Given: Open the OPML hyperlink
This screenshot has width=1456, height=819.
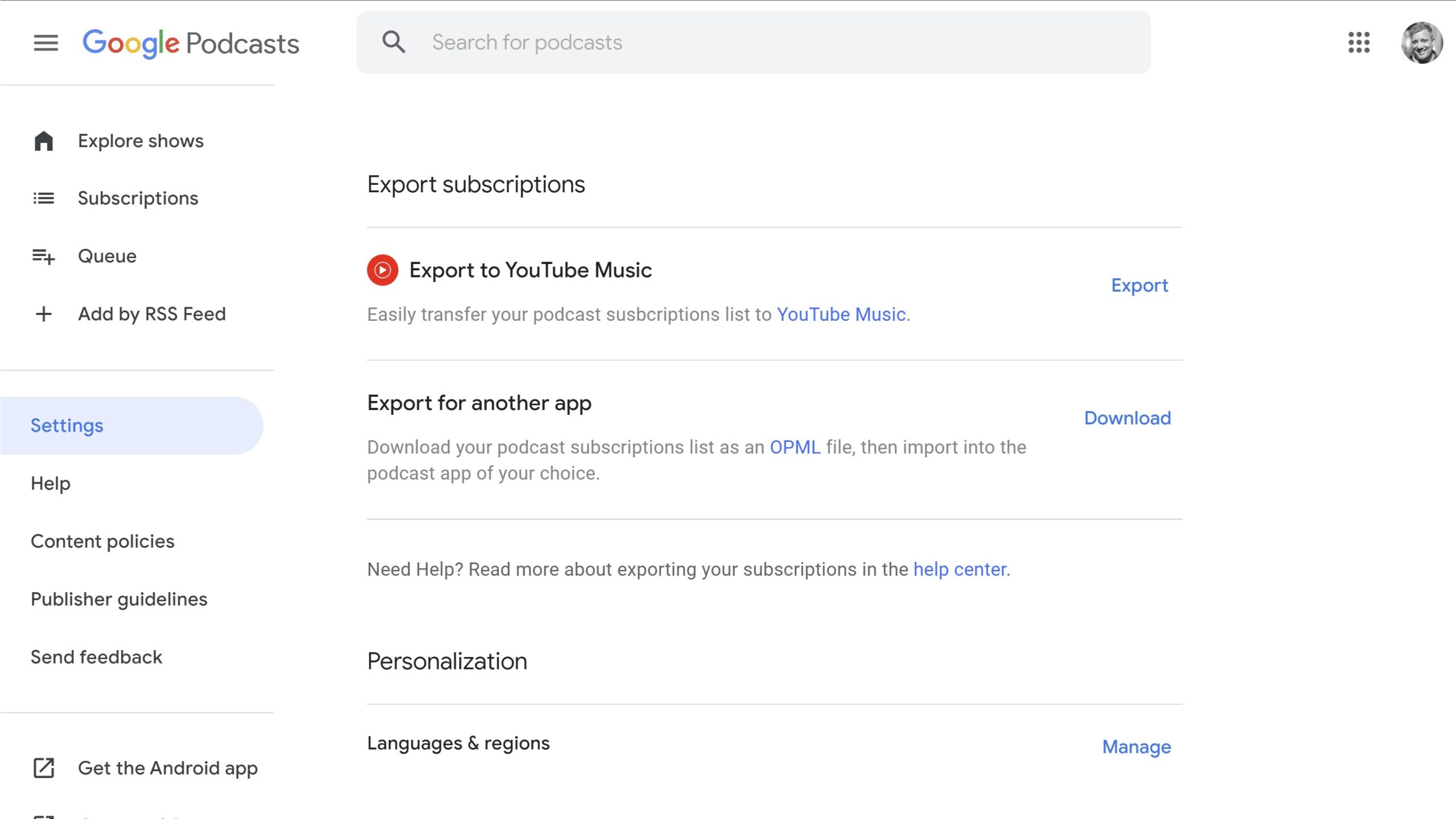Looking at the screenshot, I should (x=795, y=448).
